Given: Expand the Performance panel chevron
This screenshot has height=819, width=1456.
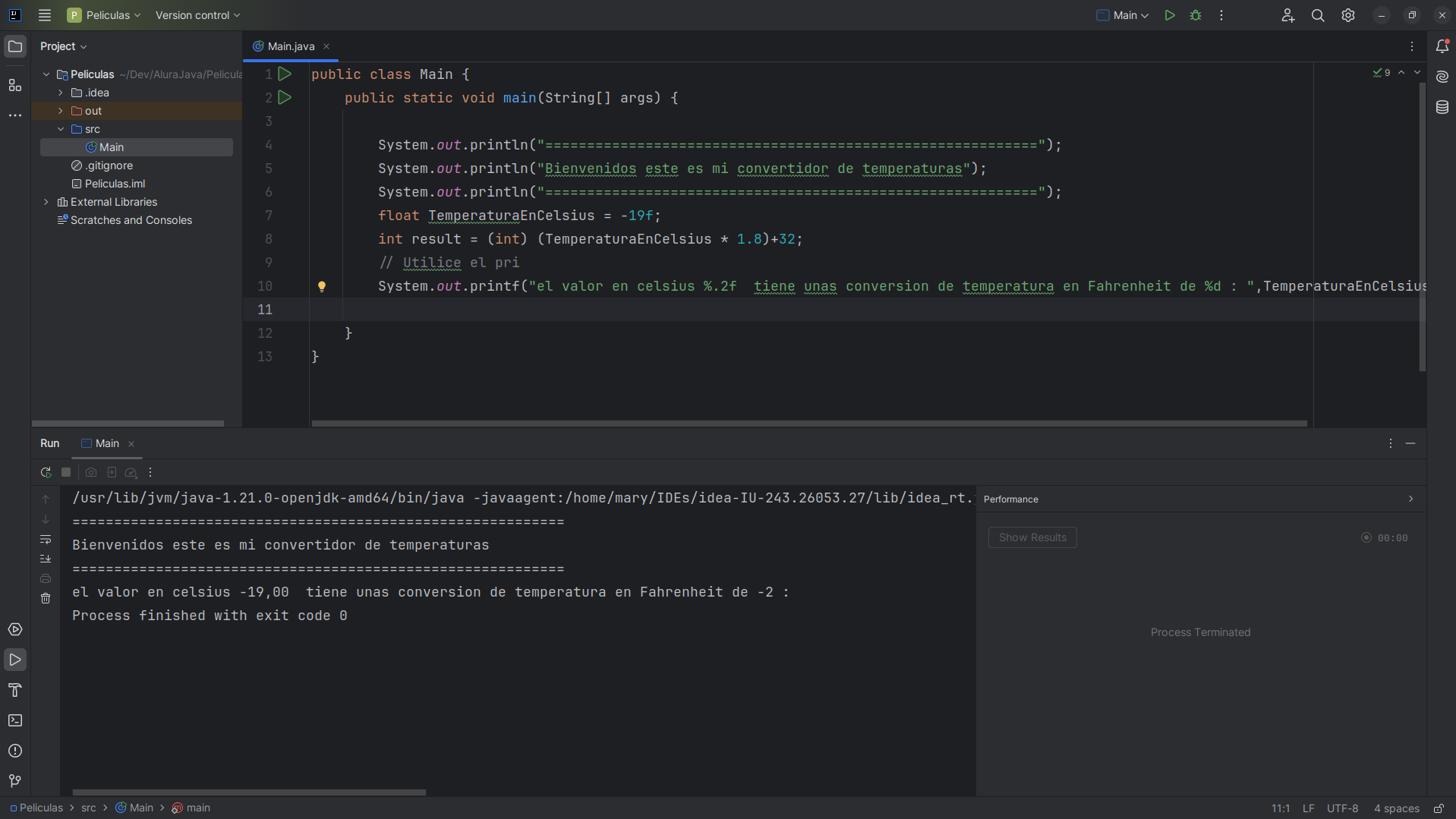Looking at the screenshot, I should (x=1411, y=499).
